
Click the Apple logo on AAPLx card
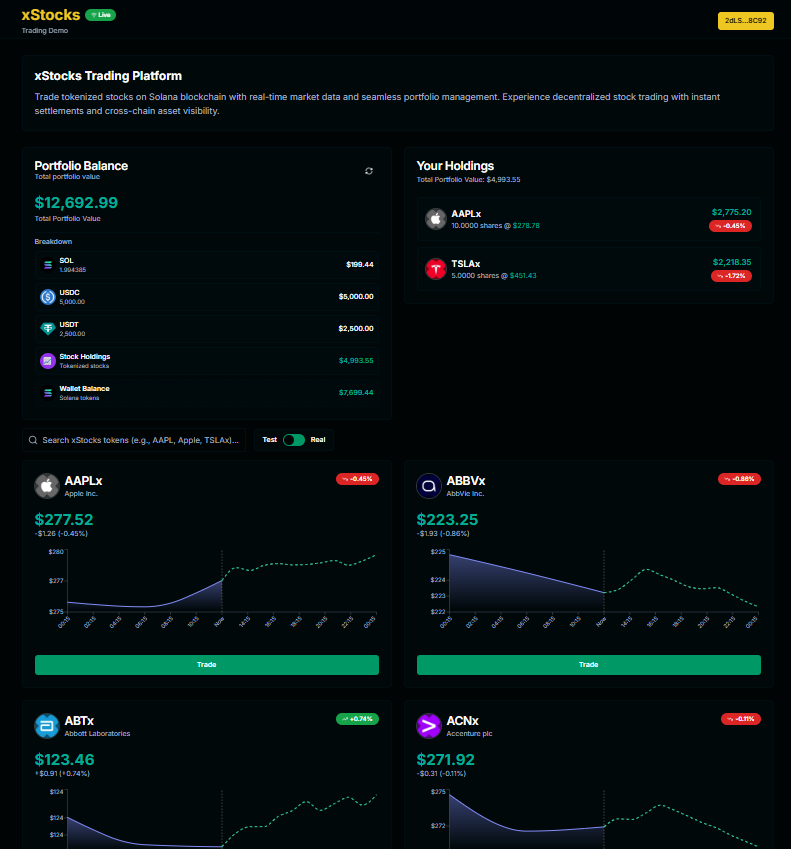tap(47, 486)
